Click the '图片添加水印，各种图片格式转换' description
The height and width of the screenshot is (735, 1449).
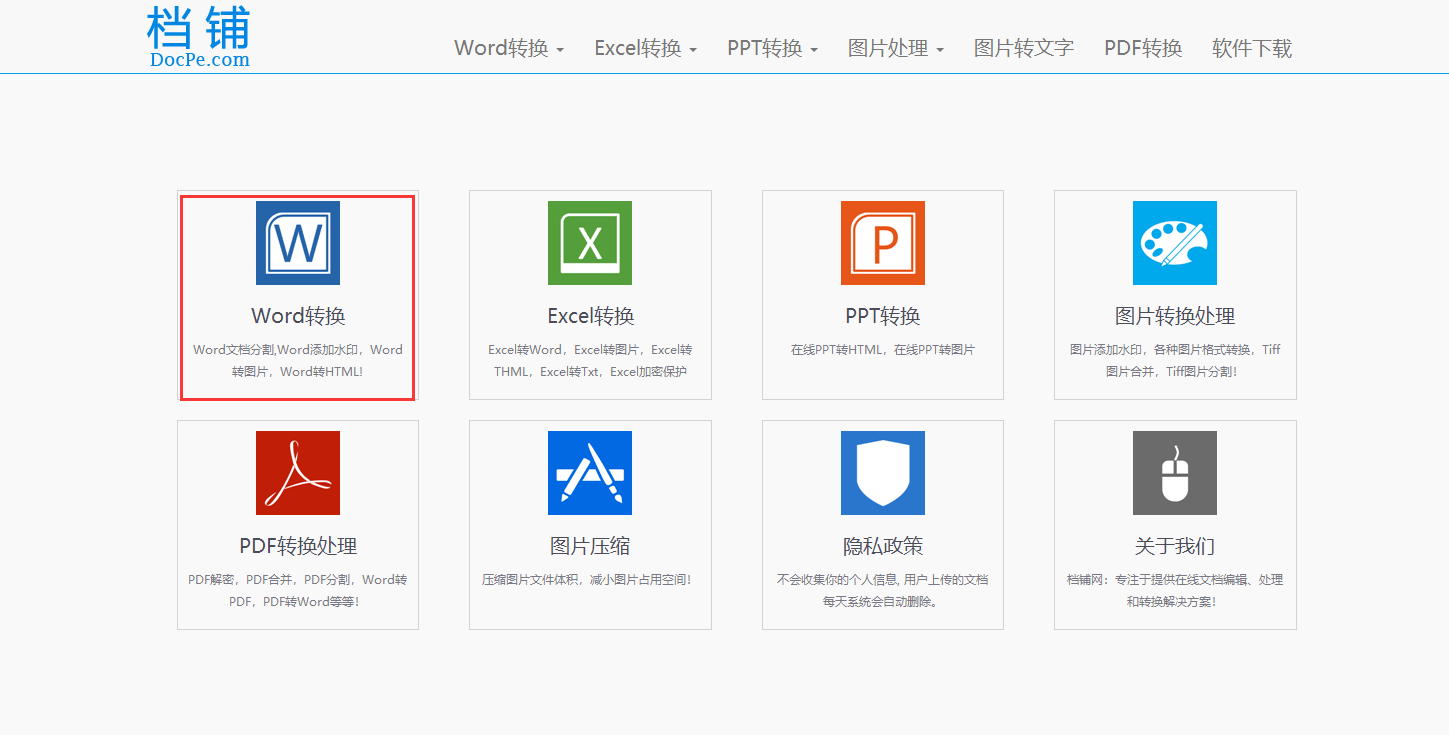[x=1175, y=361]
